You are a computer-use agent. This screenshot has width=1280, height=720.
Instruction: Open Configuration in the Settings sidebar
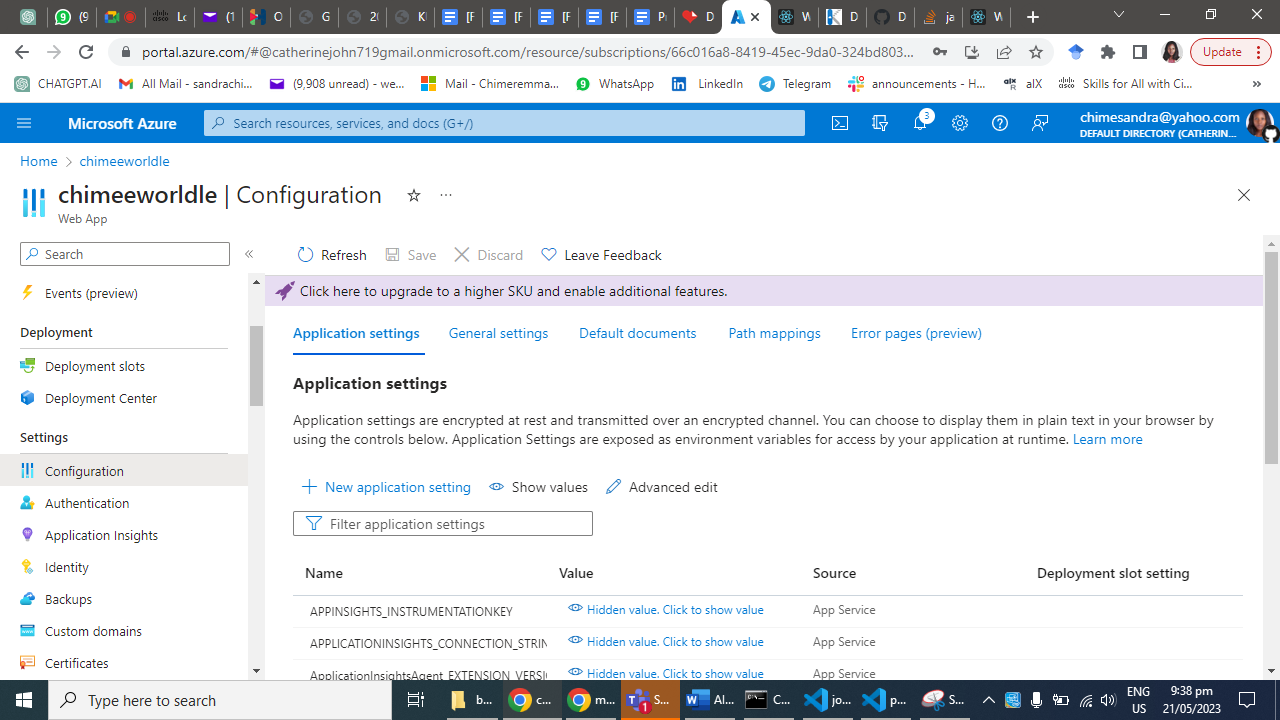[124, 471]
